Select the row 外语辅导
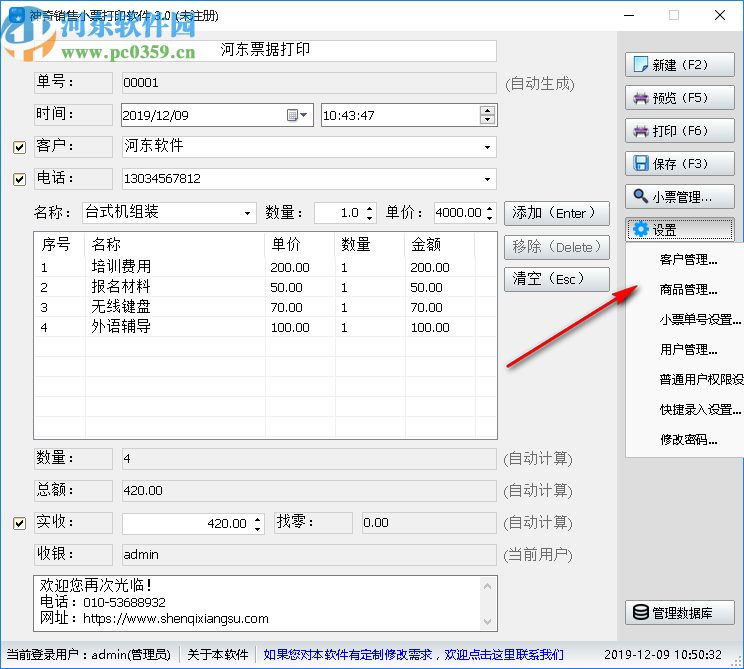 click(x=265, y=327)
